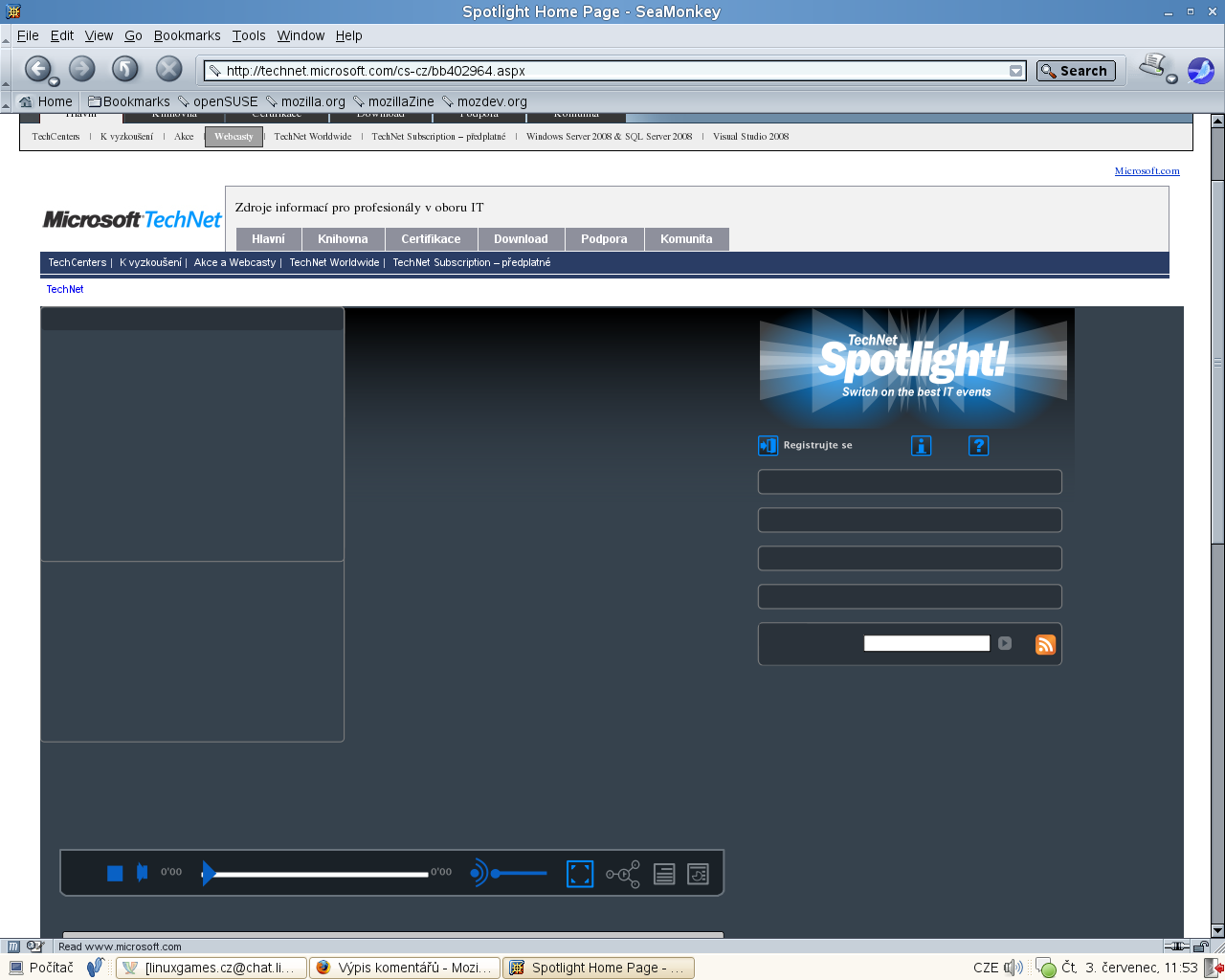Open the openSUSE bookmark
The height and width of the screenshot is (980, 1225).
pos(217,101)
